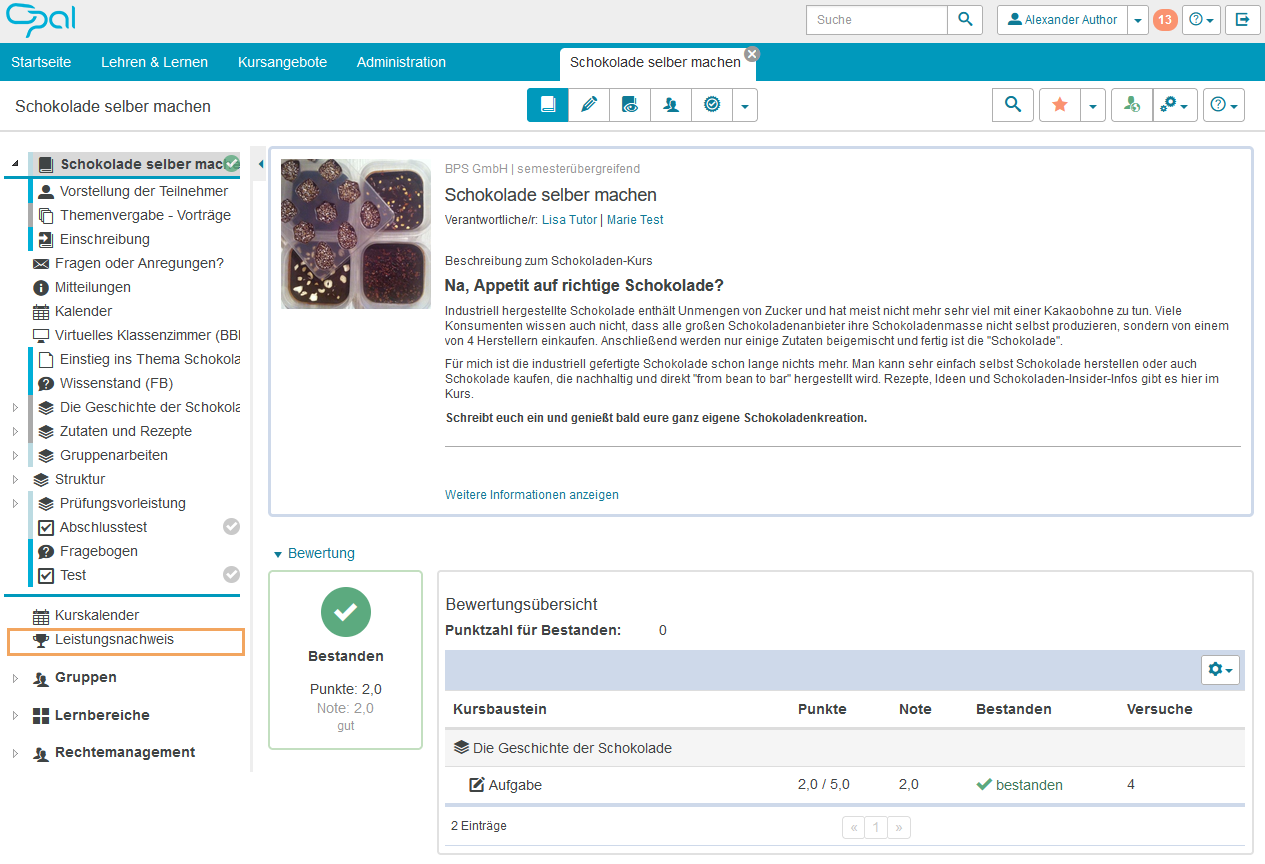Expand Die Geschichte der Schokolade node

pos(15,408)
